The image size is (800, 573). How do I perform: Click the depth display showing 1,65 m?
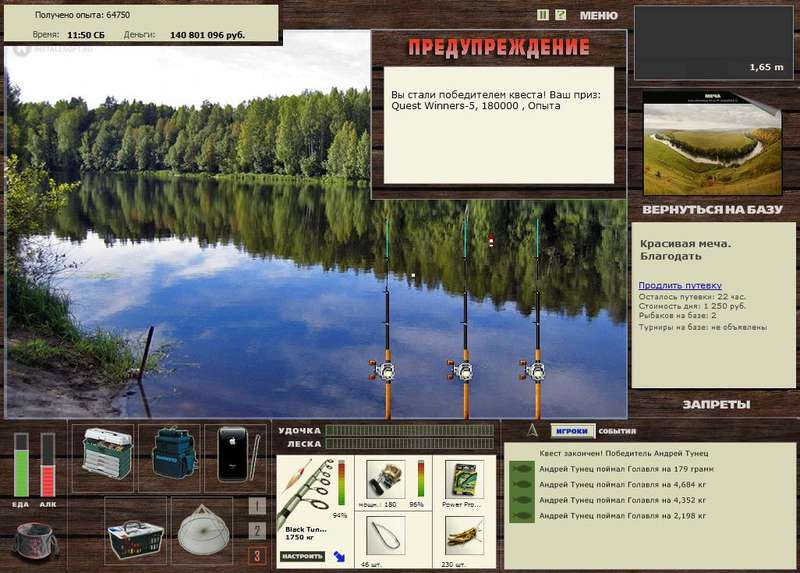point(713,43)
